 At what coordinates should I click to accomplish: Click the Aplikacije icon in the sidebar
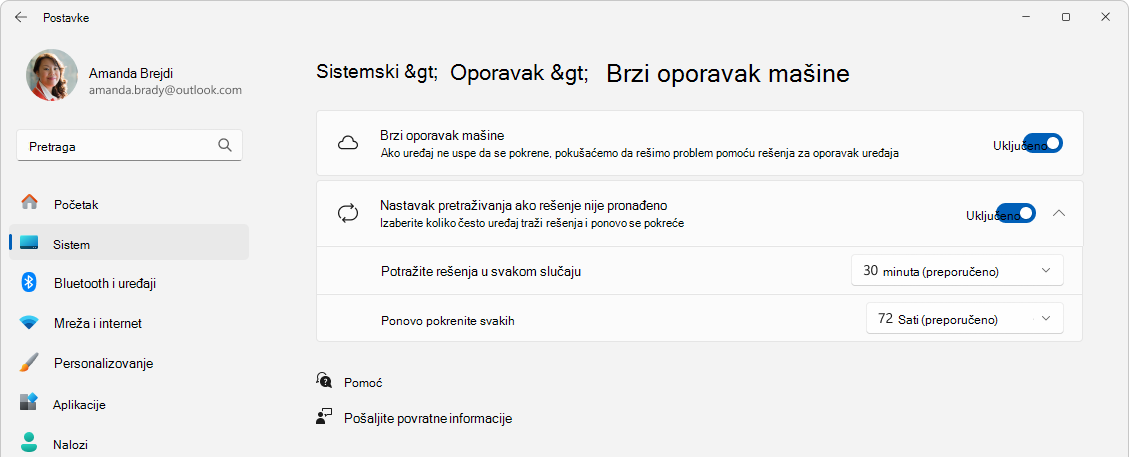(x=29, y=402)
